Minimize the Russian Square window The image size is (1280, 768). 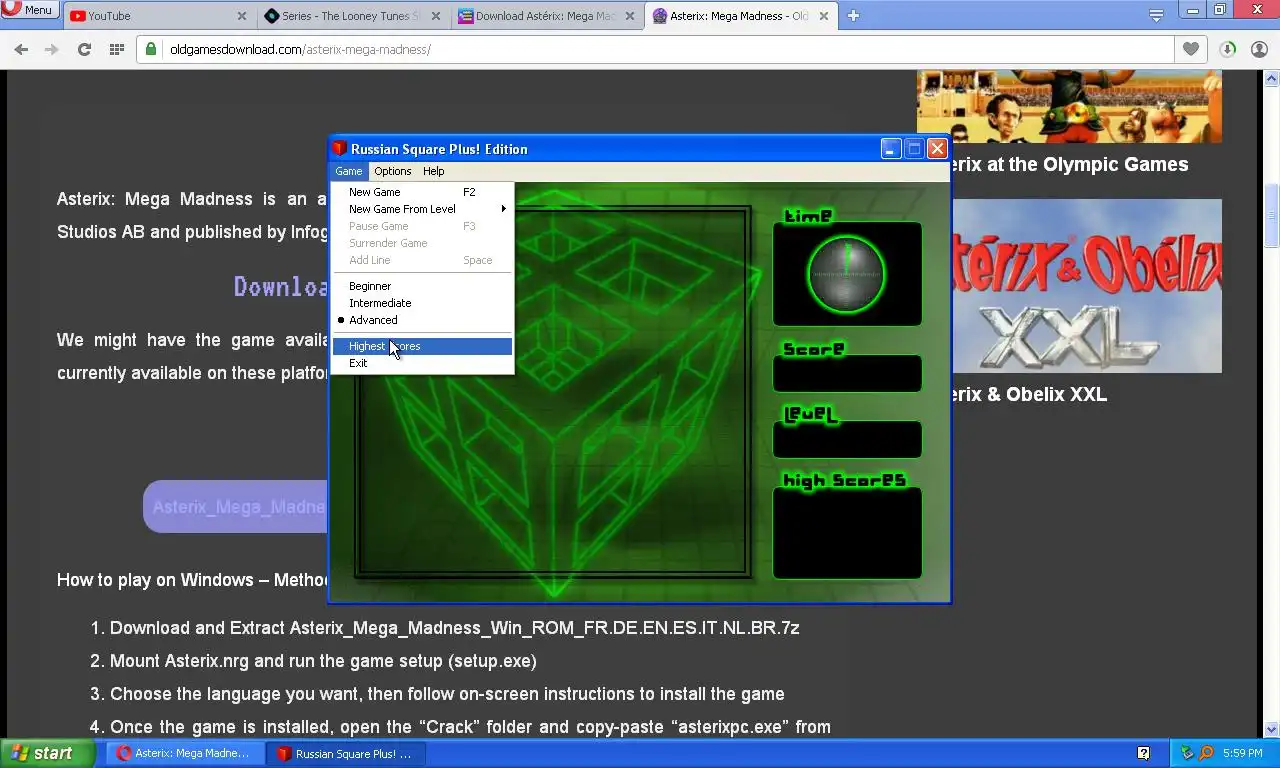tap(891, 149)
